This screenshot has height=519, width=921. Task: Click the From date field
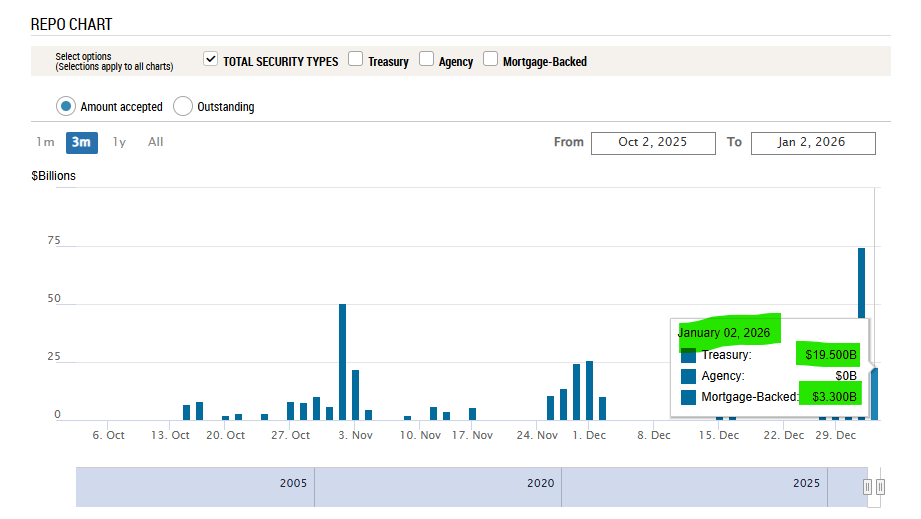[653, 143]
